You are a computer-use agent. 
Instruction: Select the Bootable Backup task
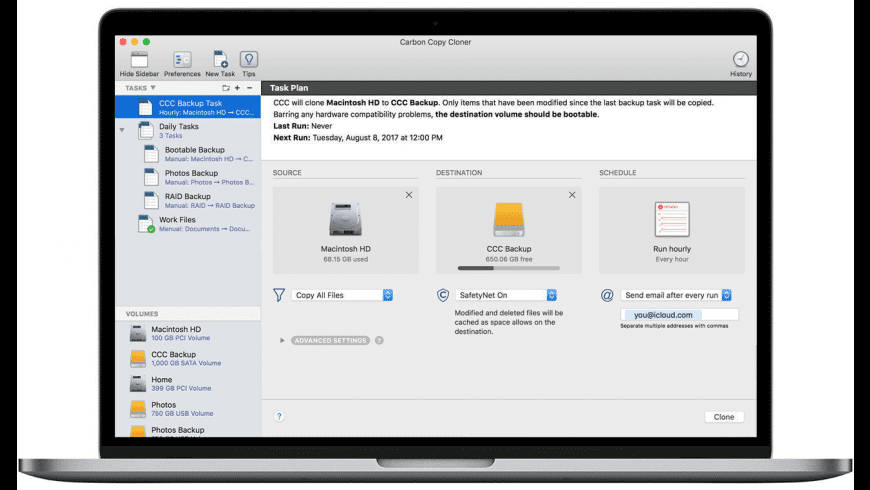point(188,154)
